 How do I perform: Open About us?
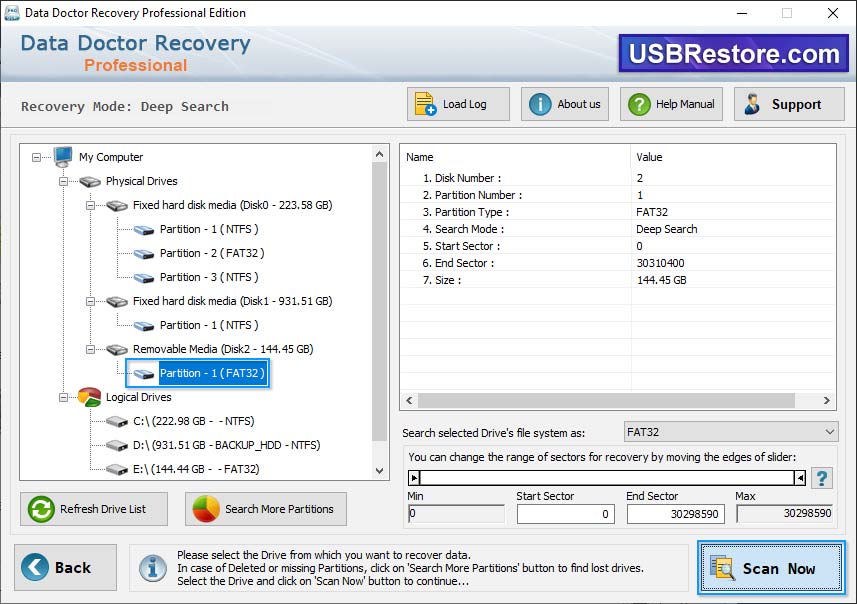(565, 104)
